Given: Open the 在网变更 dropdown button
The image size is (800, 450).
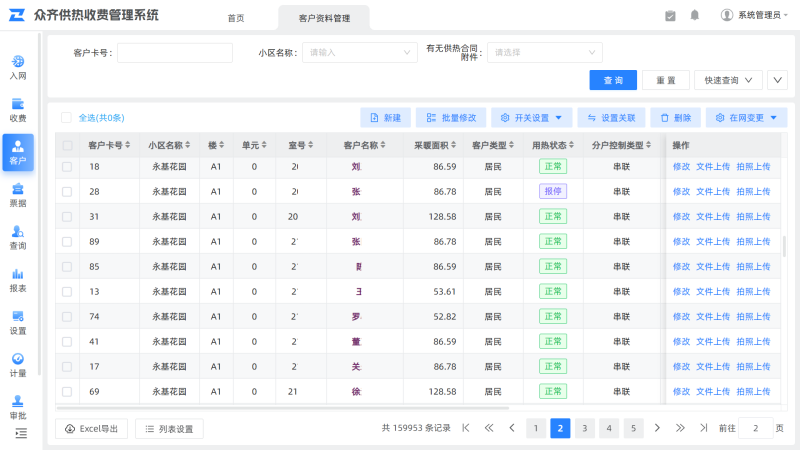Looking at the screenshot, I should click(x=746, y=118).
